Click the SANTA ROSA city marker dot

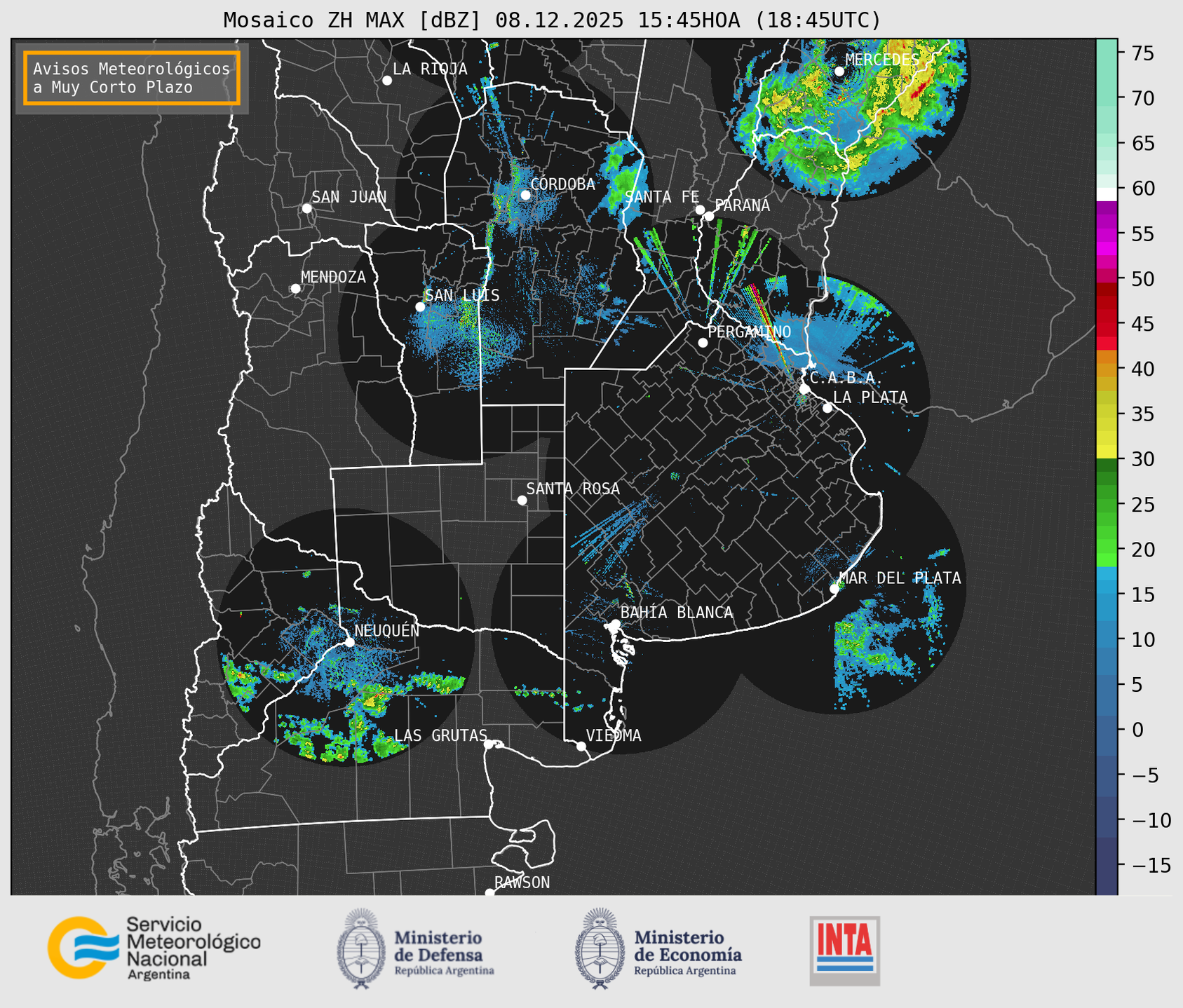pyautogui.click(x=522, y=500)
